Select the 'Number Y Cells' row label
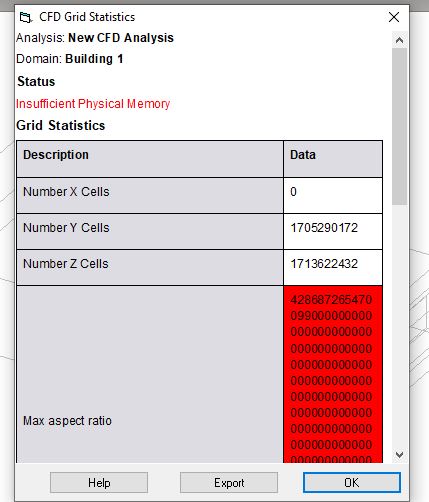This screenshot has height=502, width=429. pyautogui.click(x=66, y=228)
